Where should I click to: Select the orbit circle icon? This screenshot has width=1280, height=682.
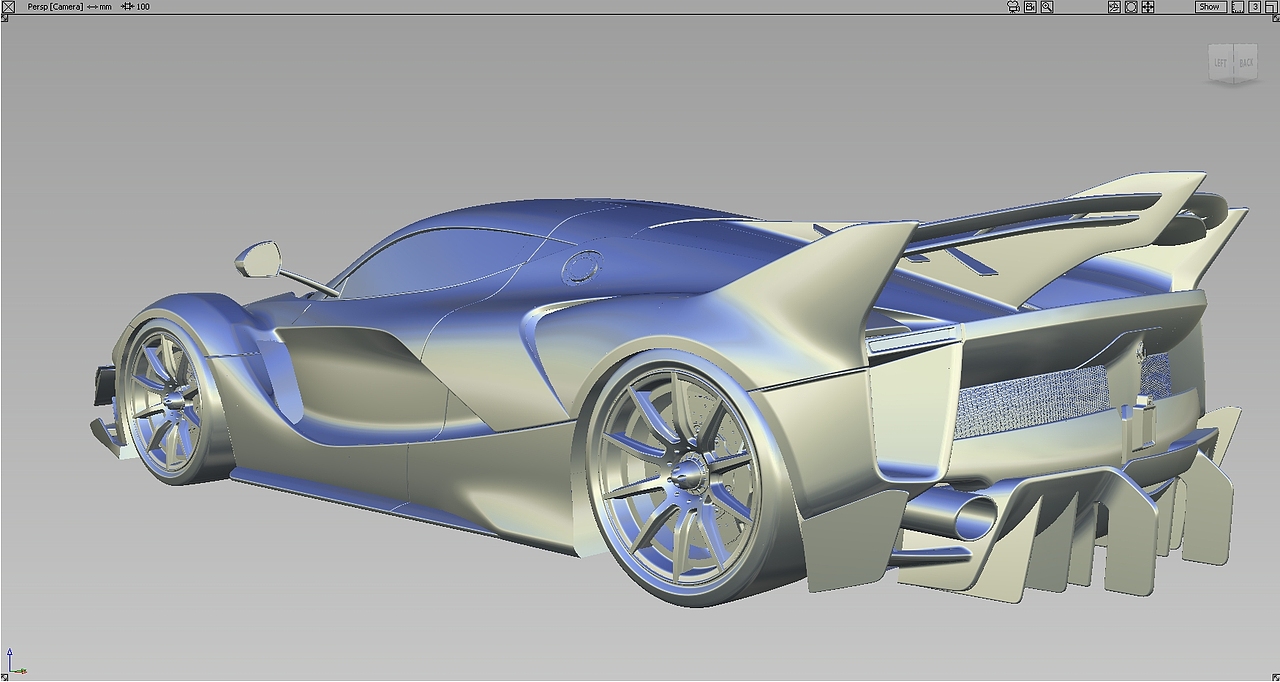(x=1130, y=6)
